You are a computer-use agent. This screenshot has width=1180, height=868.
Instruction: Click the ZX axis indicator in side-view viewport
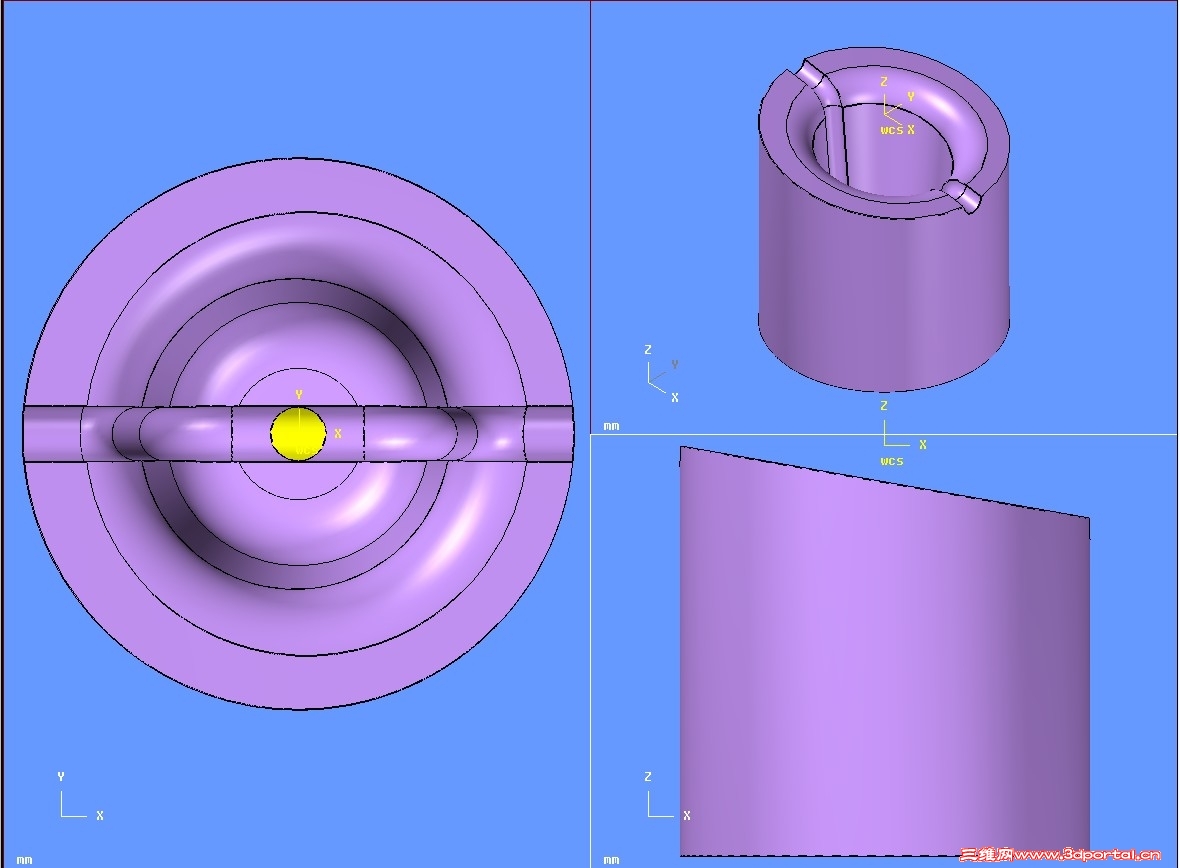point(666,796)
